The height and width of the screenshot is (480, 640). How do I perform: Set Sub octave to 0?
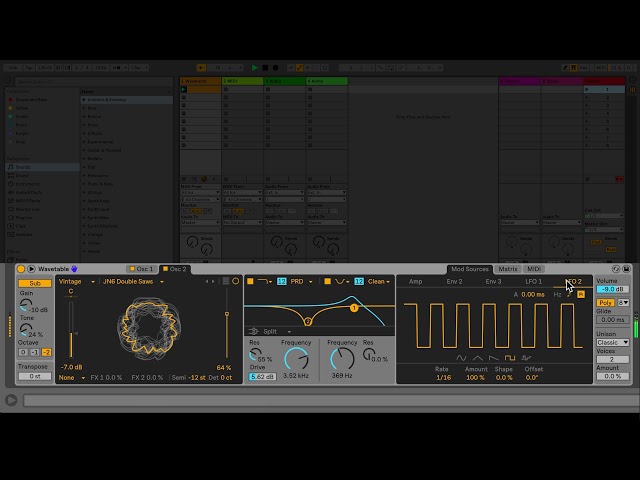[x=23, y=352]
